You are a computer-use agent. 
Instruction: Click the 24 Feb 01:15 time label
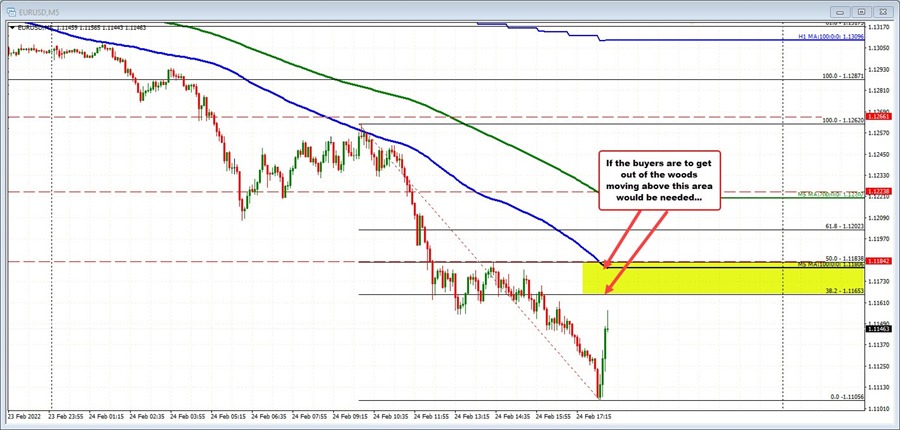[106, 415]
